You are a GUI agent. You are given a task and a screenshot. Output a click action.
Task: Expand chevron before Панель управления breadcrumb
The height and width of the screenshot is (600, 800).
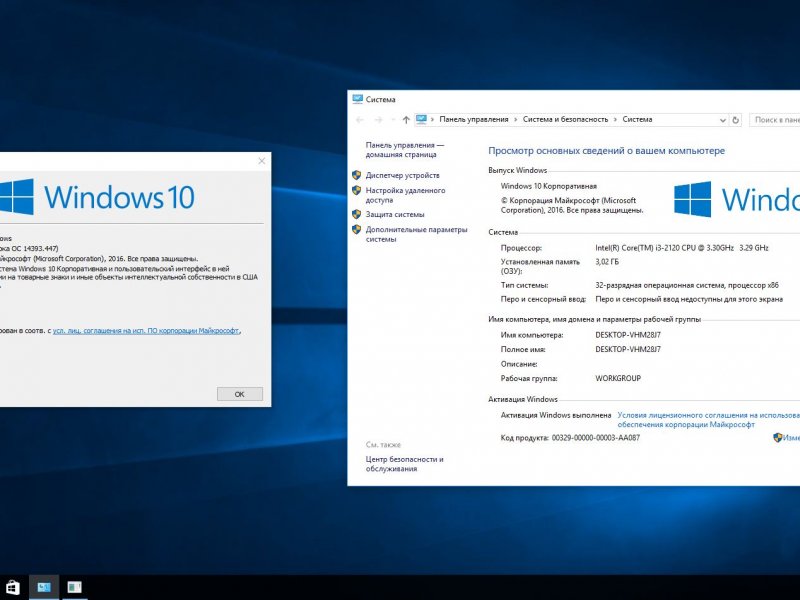(433, 119)
